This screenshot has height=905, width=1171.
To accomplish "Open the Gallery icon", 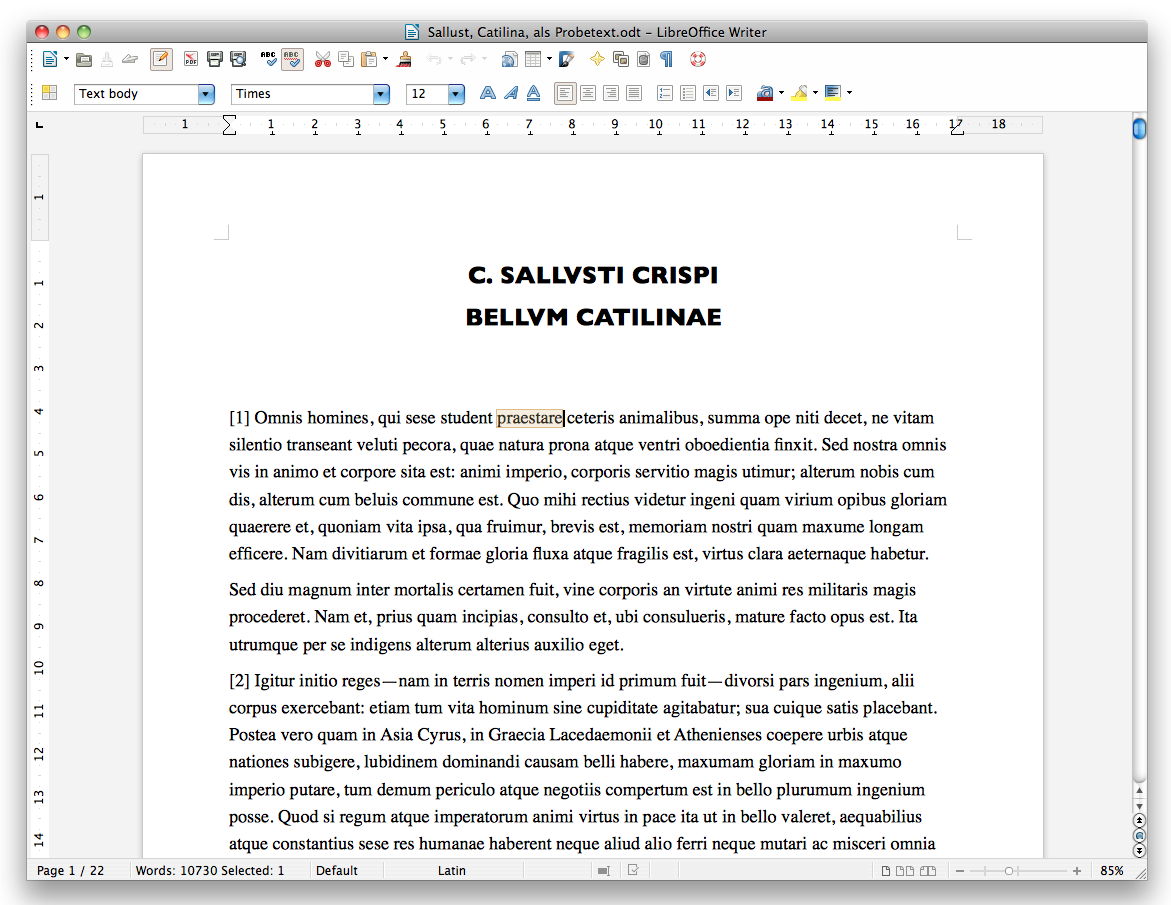I will coord(621,60).
